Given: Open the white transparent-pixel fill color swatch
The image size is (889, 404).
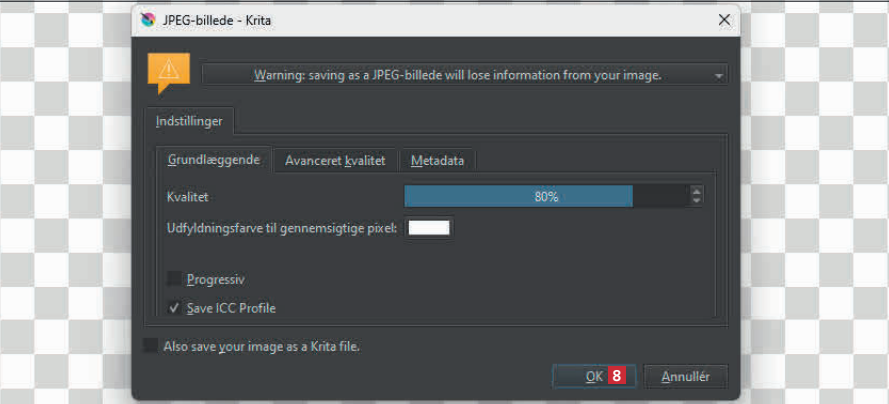Looking at the screenshot, I should point(429,228).
